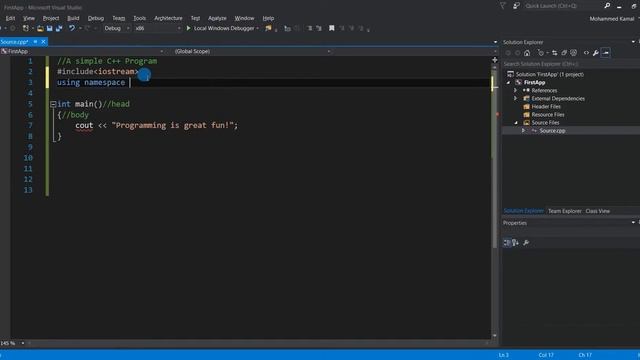Click the Search Solution Explorer field
Viewport: 640px width, 360px height.
tap(571, 64)
